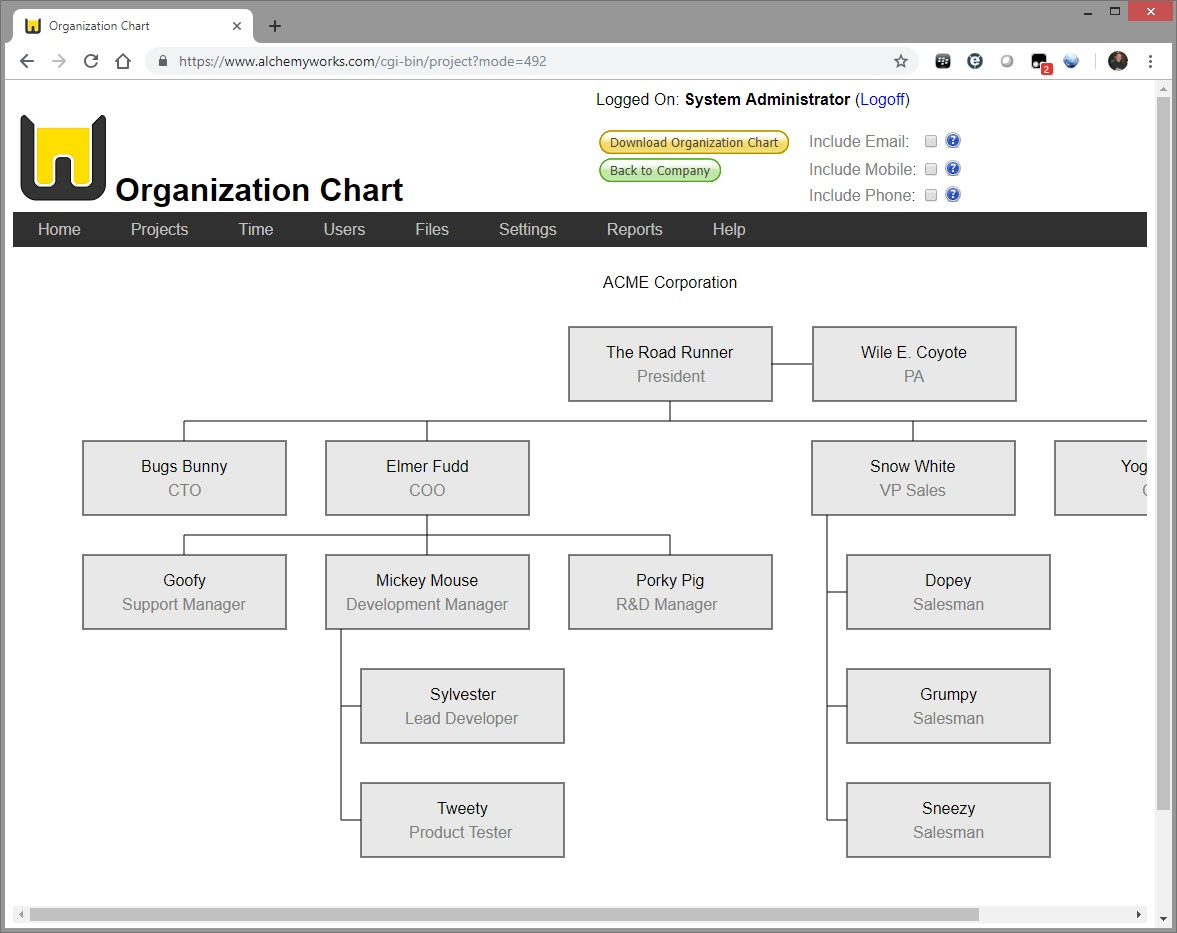Select the Porky Pig R&D Manager box

(670, 592)
